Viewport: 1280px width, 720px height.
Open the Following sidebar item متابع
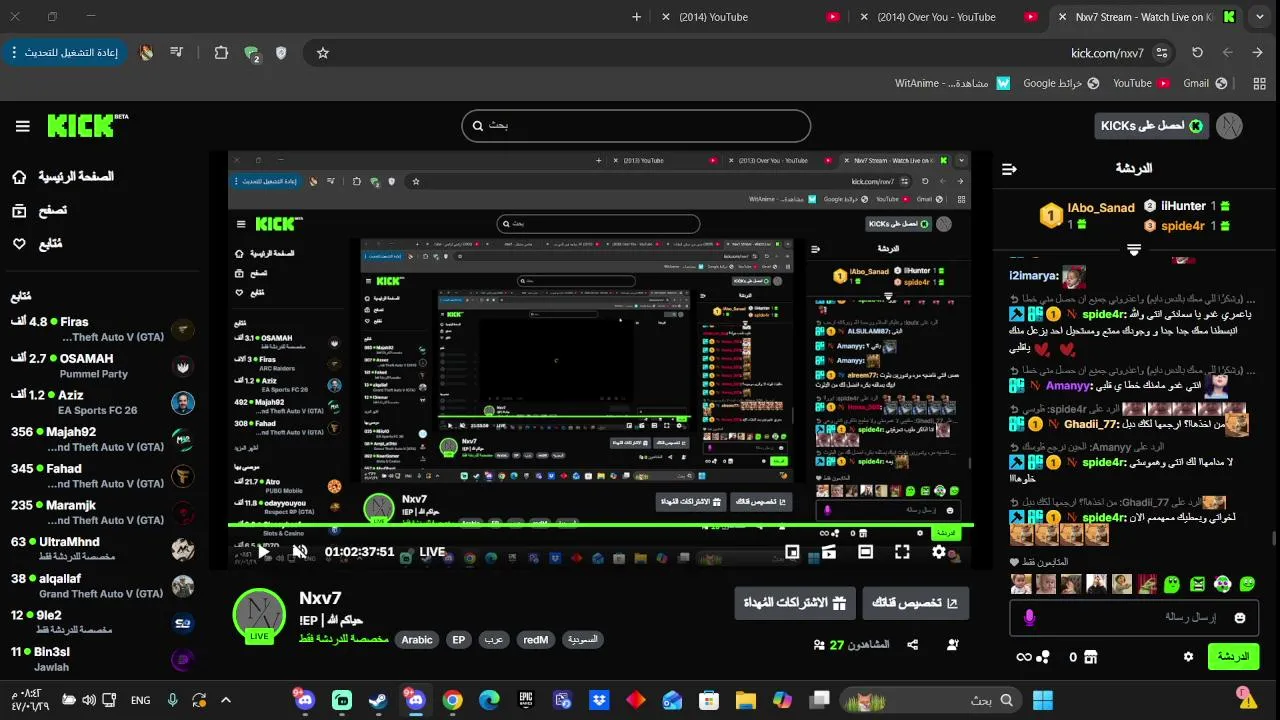click(36, 243)
